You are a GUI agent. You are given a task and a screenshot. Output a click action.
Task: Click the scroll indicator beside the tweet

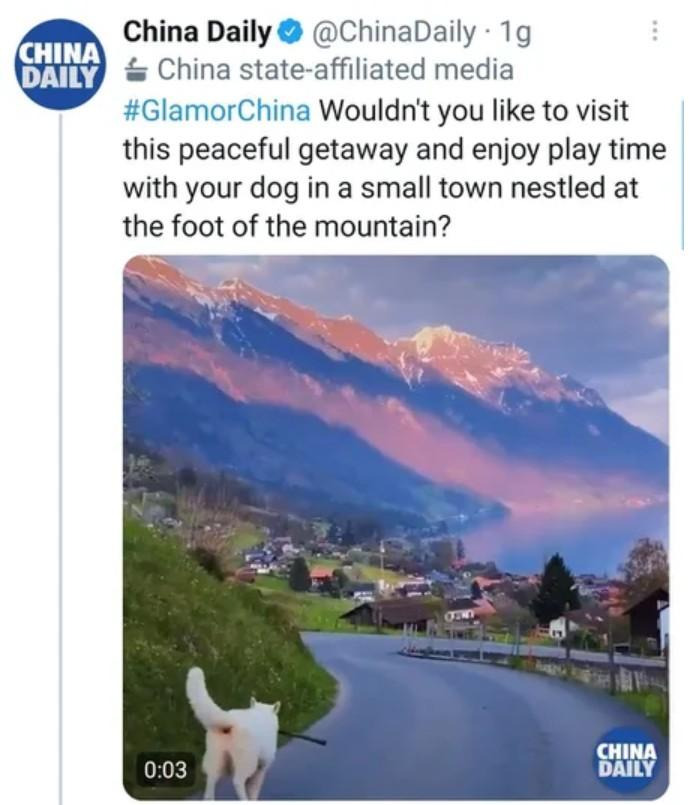[x=682, y=175]
